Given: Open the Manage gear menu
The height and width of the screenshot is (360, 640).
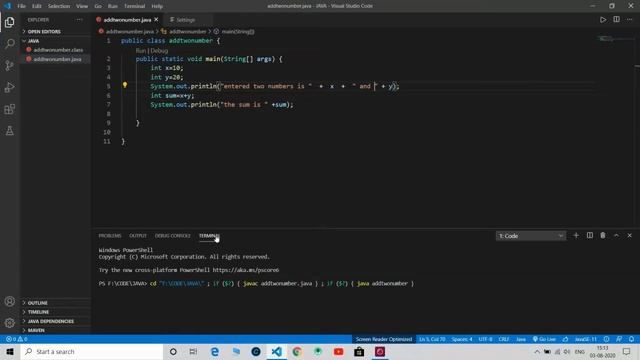Looking at the screenshot, I should pyautogui.click(x=10, y=323).
